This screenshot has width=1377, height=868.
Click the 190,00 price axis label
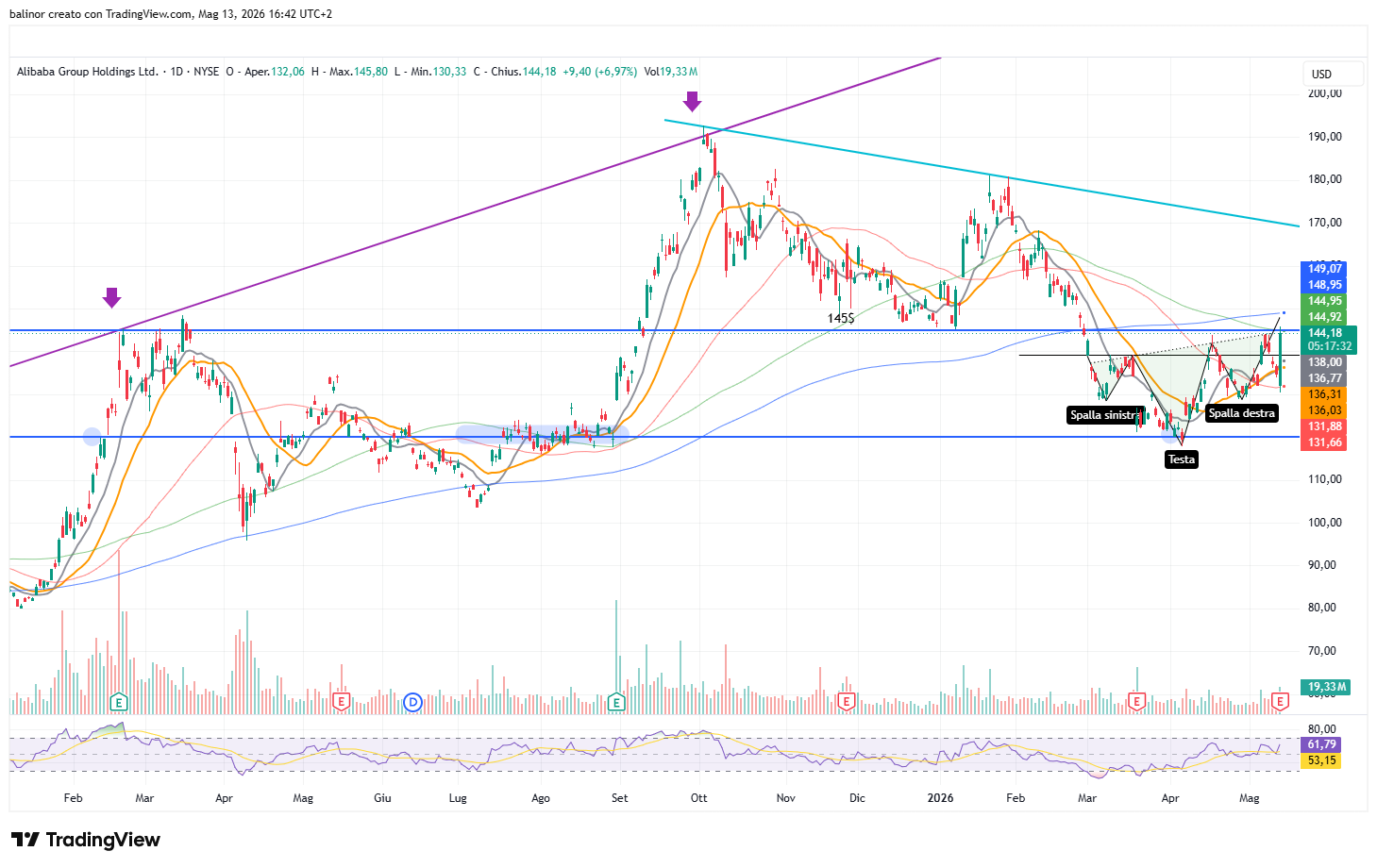coord(1324,137)
